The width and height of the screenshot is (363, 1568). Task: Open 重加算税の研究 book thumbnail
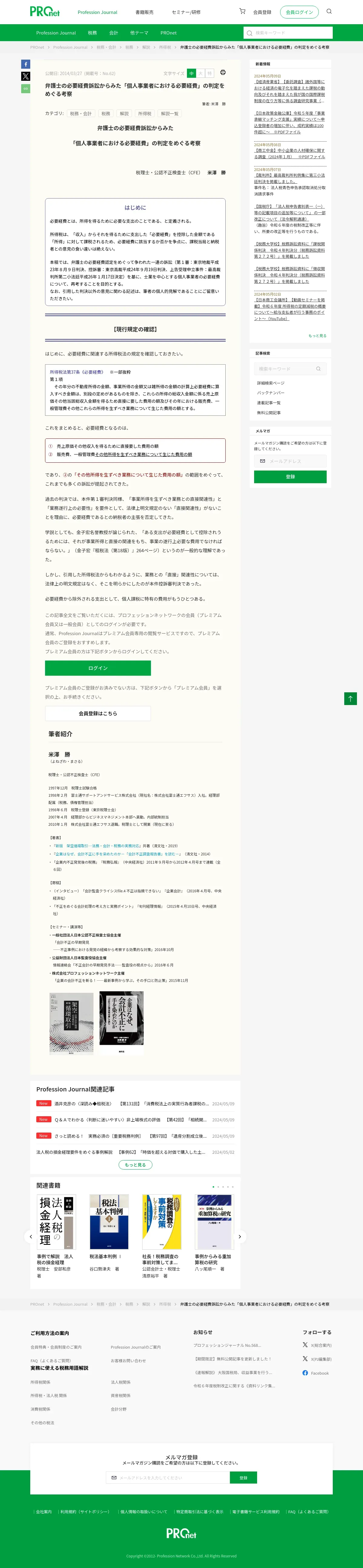click(x=214, y=1222)
